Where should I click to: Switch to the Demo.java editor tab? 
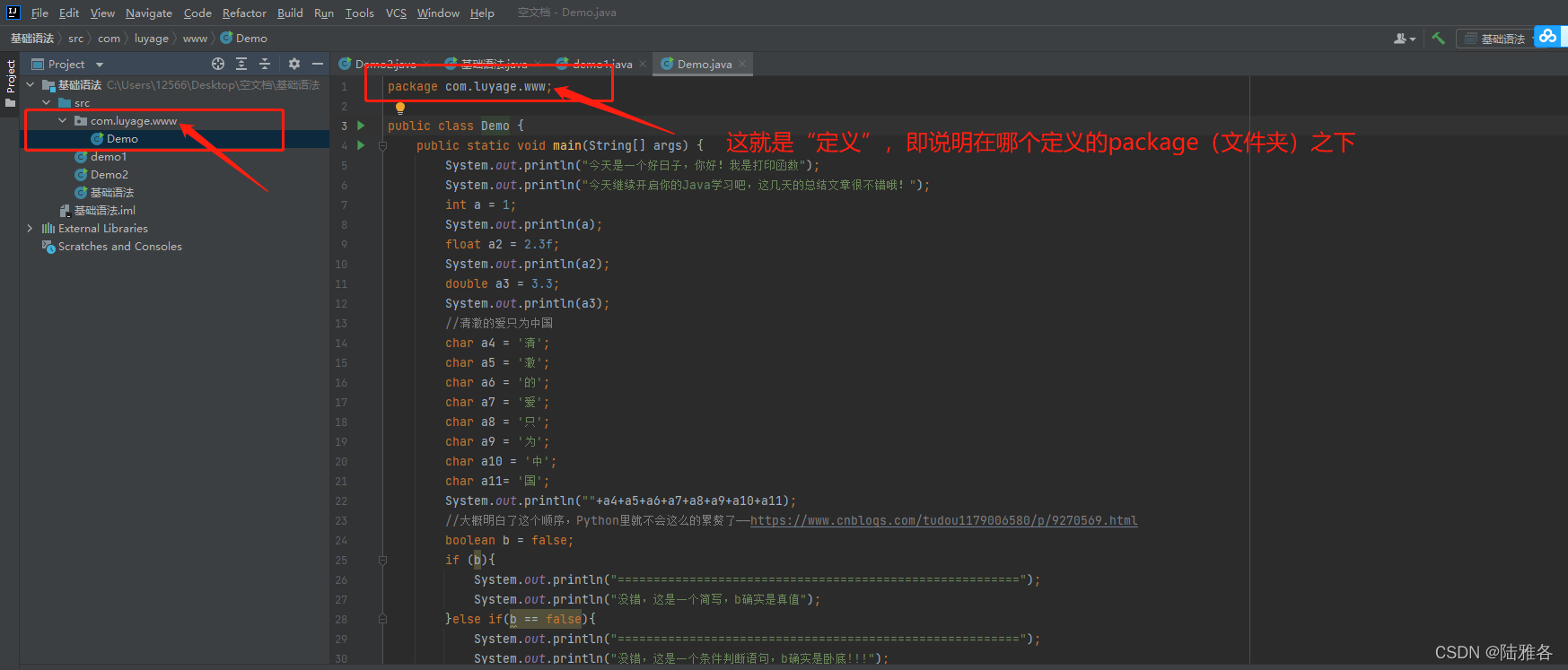704,65
